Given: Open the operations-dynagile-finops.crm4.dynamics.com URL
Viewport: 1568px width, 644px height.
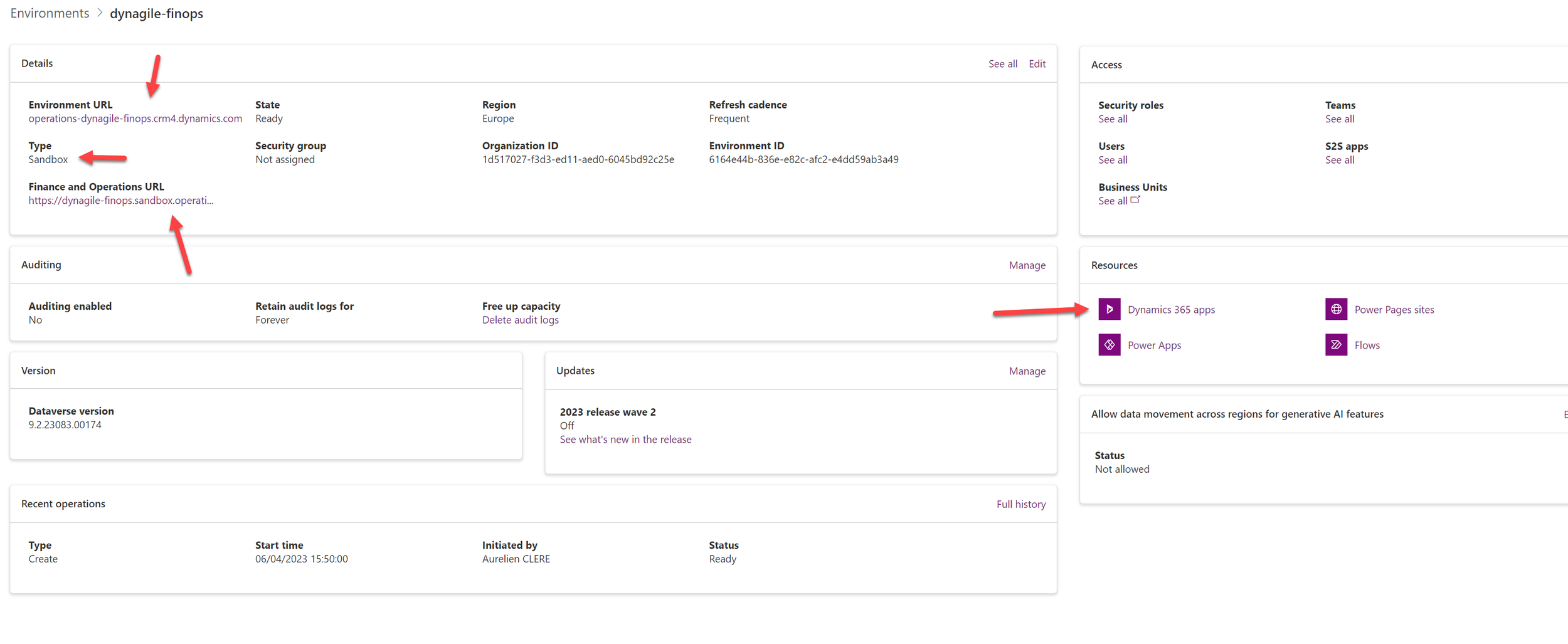Looking at the screenshot, I should pyautogui.click(x=135, y=119).
